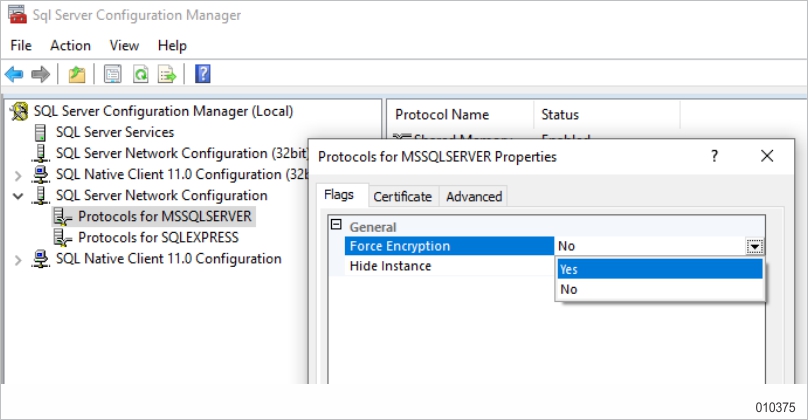Expand the bottom SQL Native Client 11.0 Configuration node

coord(18,260)
